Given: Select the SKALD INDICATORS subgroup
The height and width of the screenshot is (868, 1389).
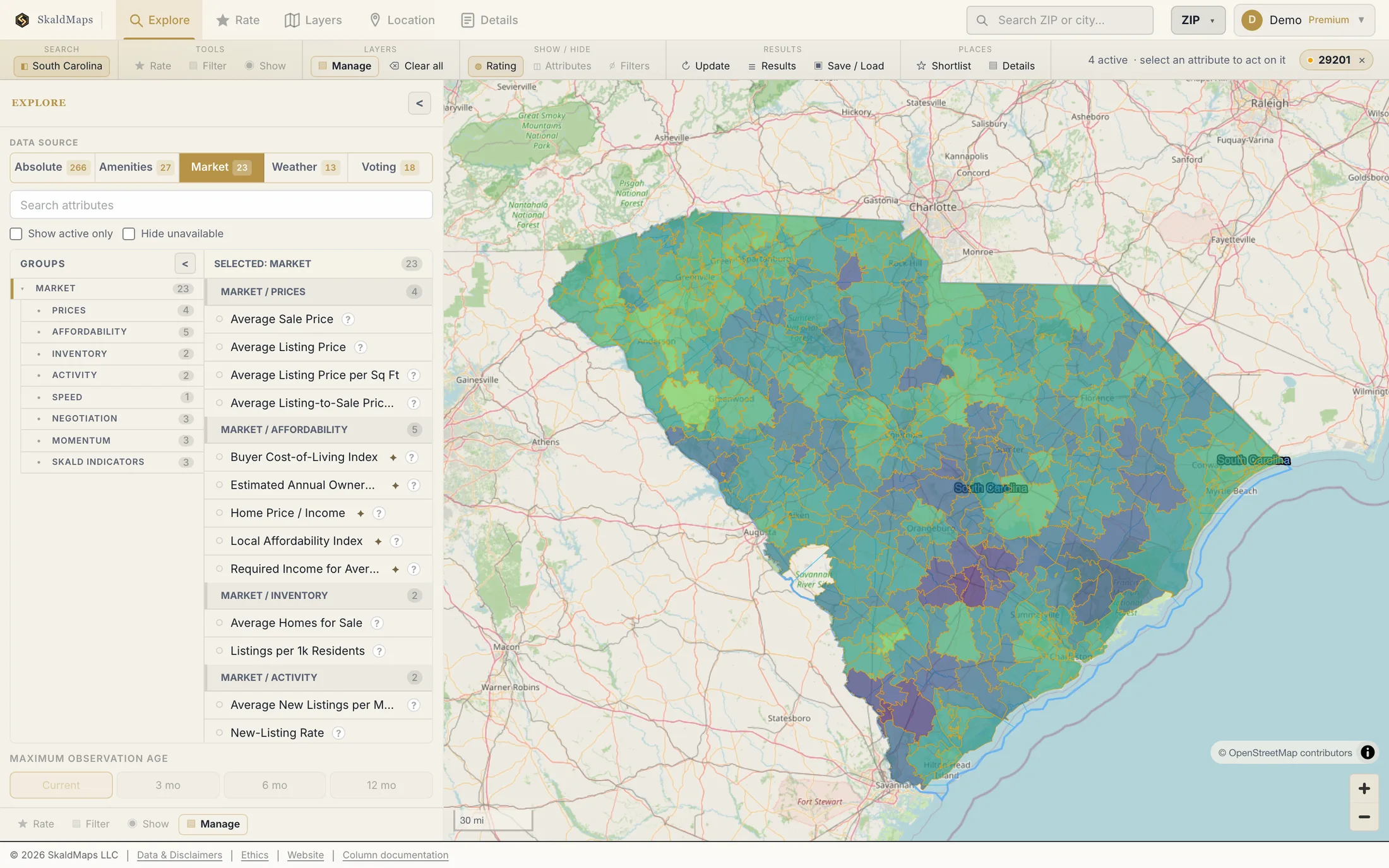Looking at the screenshot, I should [x=111, y=462].
